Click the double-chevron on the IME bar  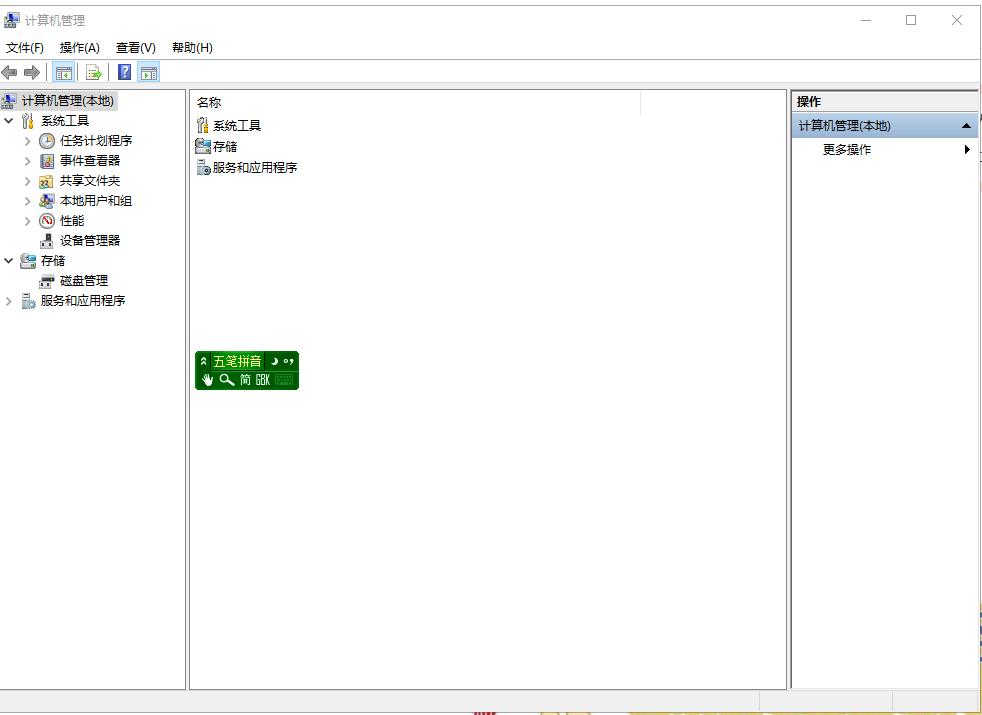tap(203, 361)
